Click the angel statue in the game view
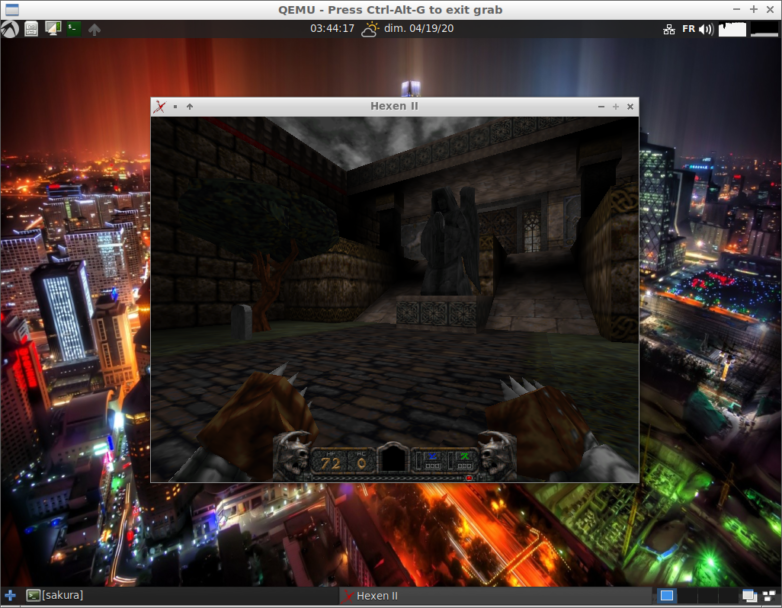 pyautogui.click(x=449, y=241)
